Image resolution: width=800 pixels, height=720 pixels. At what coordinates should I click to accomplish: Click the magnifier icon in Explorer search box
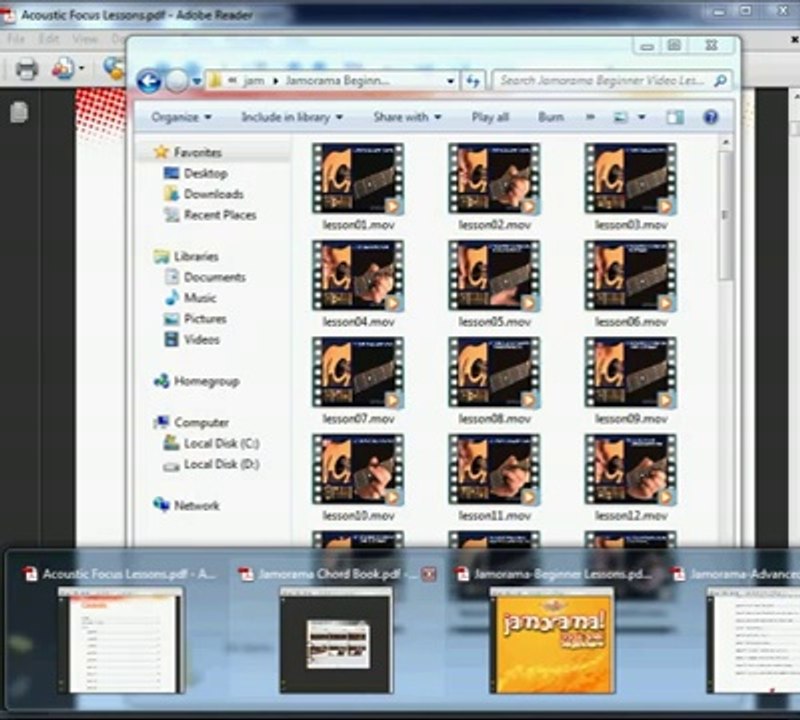(720, 81)
